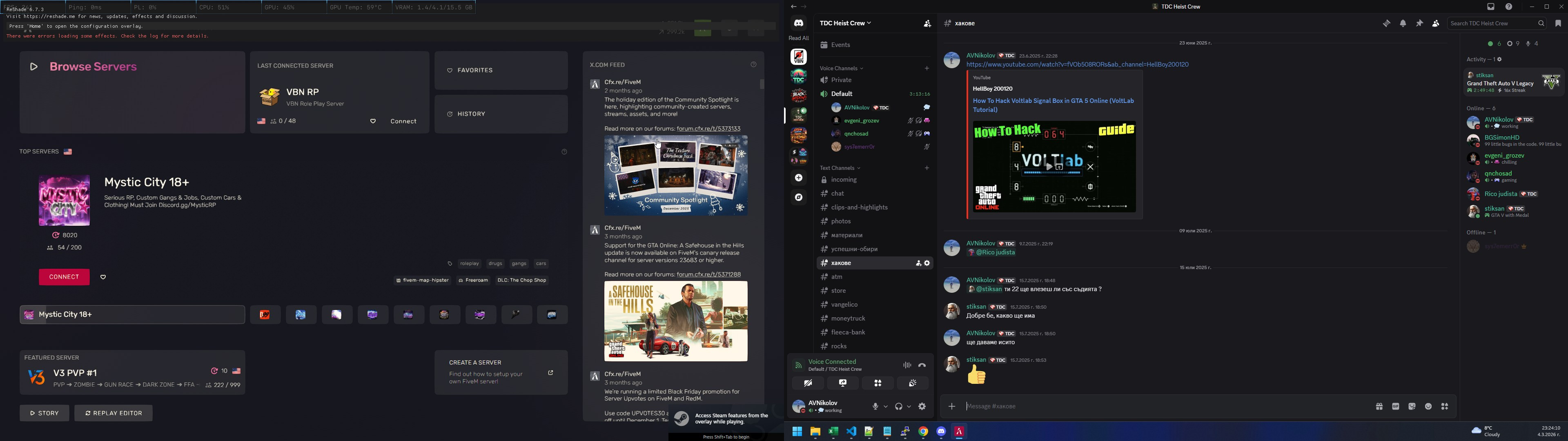The image size is (1568, 441).
Task: Toggle Discord camera on in voice panel
Action: [x=808, y=383]
